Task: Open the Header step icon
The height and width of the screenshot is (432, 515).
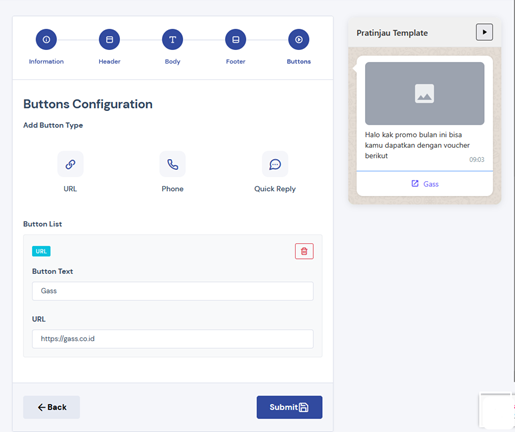Action: 109,40
